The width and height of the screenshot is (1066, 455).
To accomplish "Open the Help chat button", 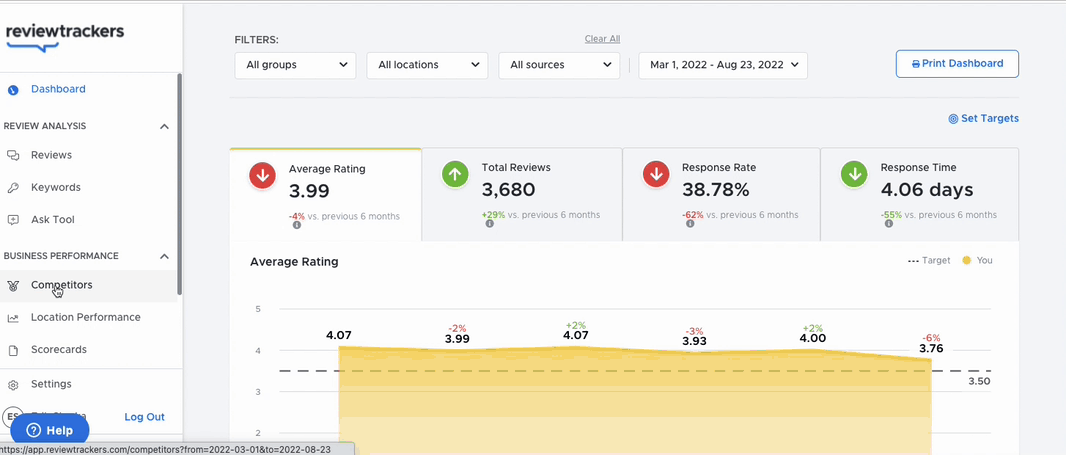I will [50, 431].
